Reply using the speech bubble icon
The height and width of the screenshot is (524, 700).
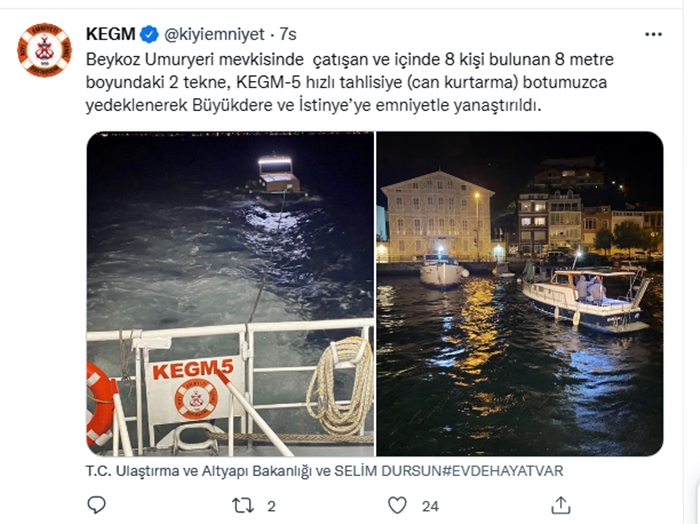click(96, 505)
